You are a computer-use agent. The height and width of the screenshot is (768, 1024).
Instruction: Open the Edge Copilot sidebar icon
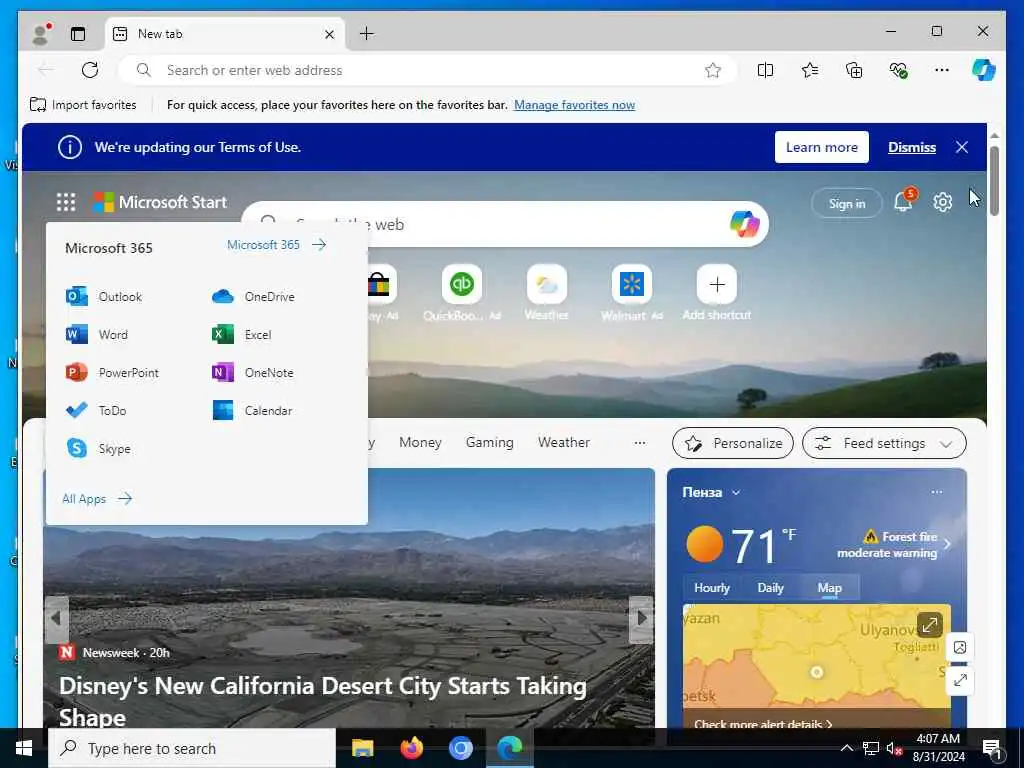[984, 70]
